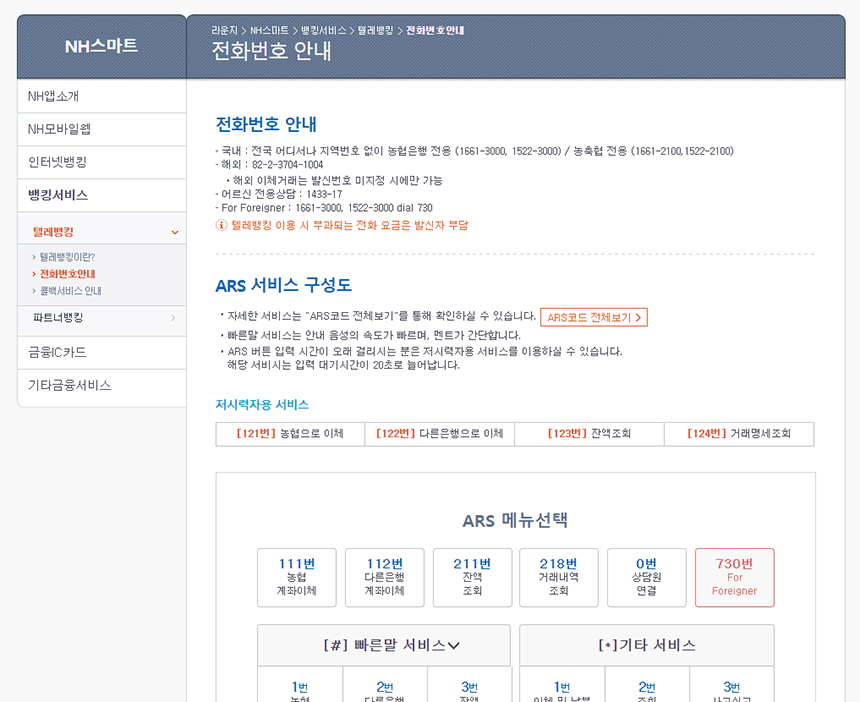This screenshot has height=702, width=860.
Task: Open the NH앱소개 sidebar menu
Action: (102, 97)
